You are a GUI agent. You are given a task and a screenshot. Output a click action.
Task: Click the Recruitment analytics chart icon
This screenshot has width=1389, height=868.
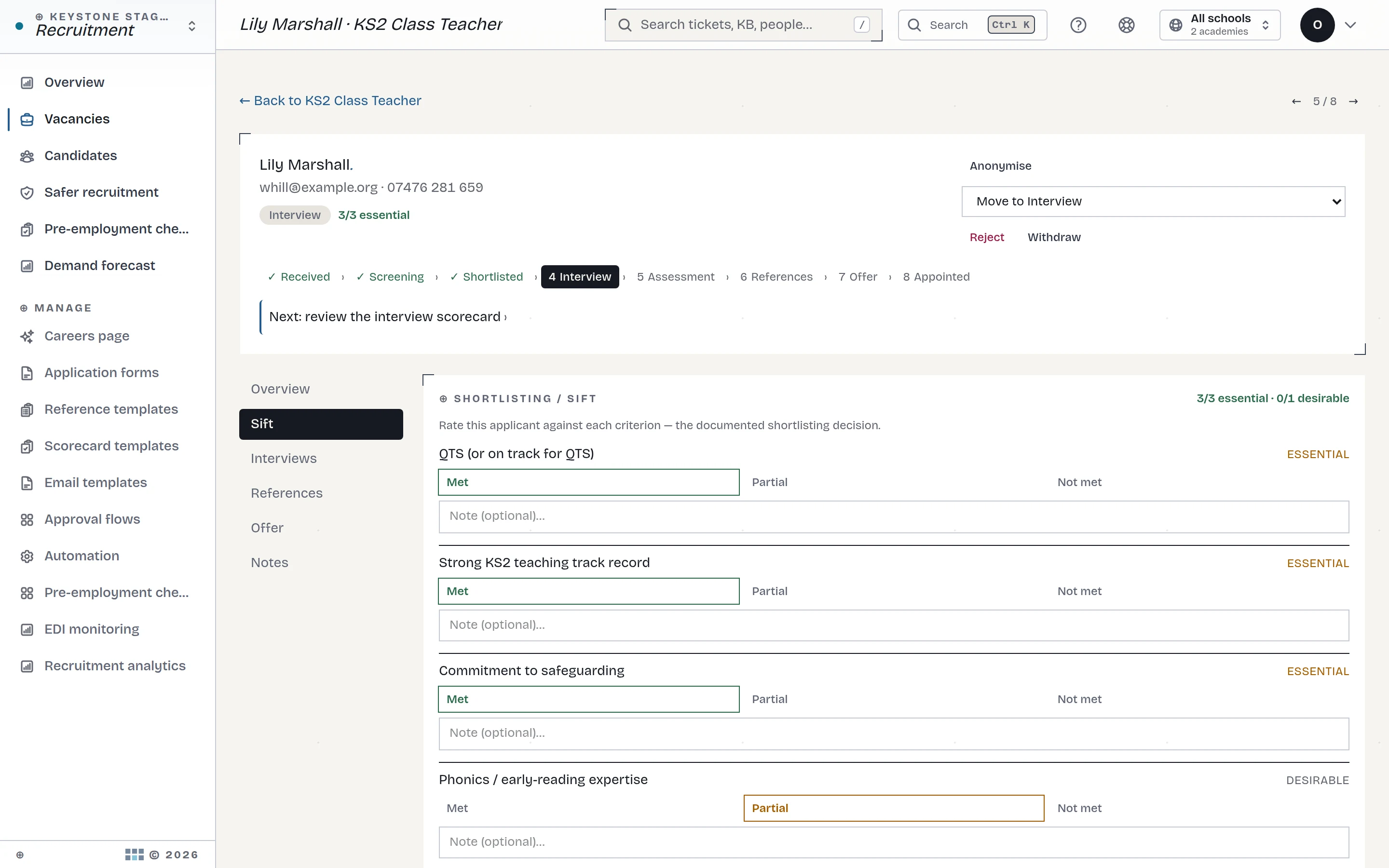(27, 666)
